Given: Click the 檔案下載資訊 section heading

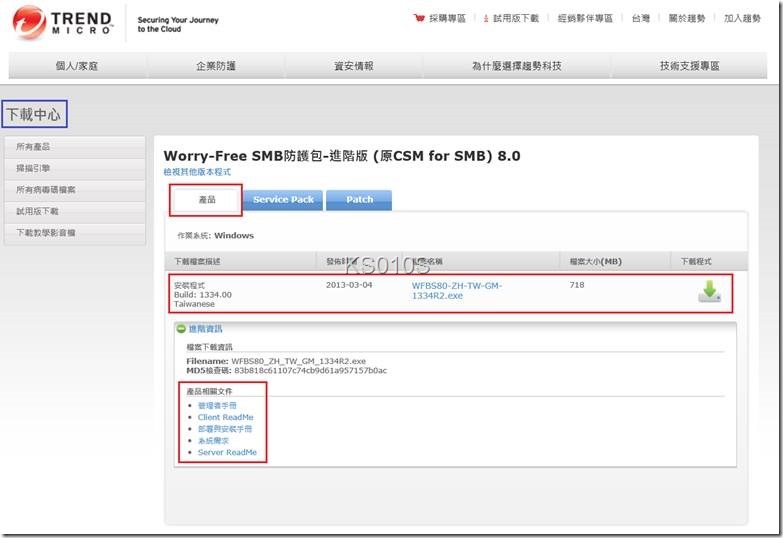Looking at the screenshot, I should [x=209, y=347].
